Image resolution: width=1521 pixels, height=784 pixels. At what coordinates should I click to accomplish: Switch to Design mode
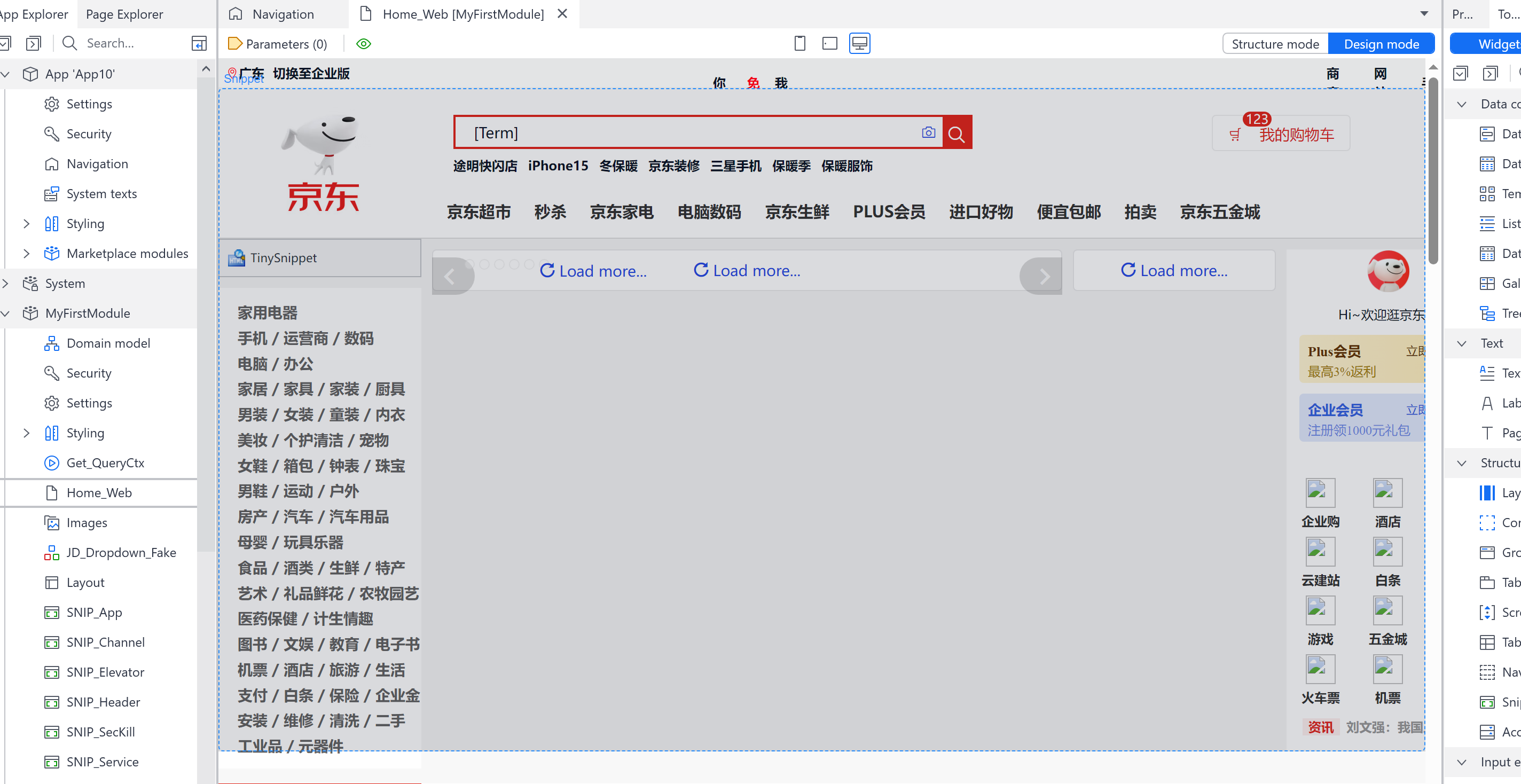[1381, 44]
